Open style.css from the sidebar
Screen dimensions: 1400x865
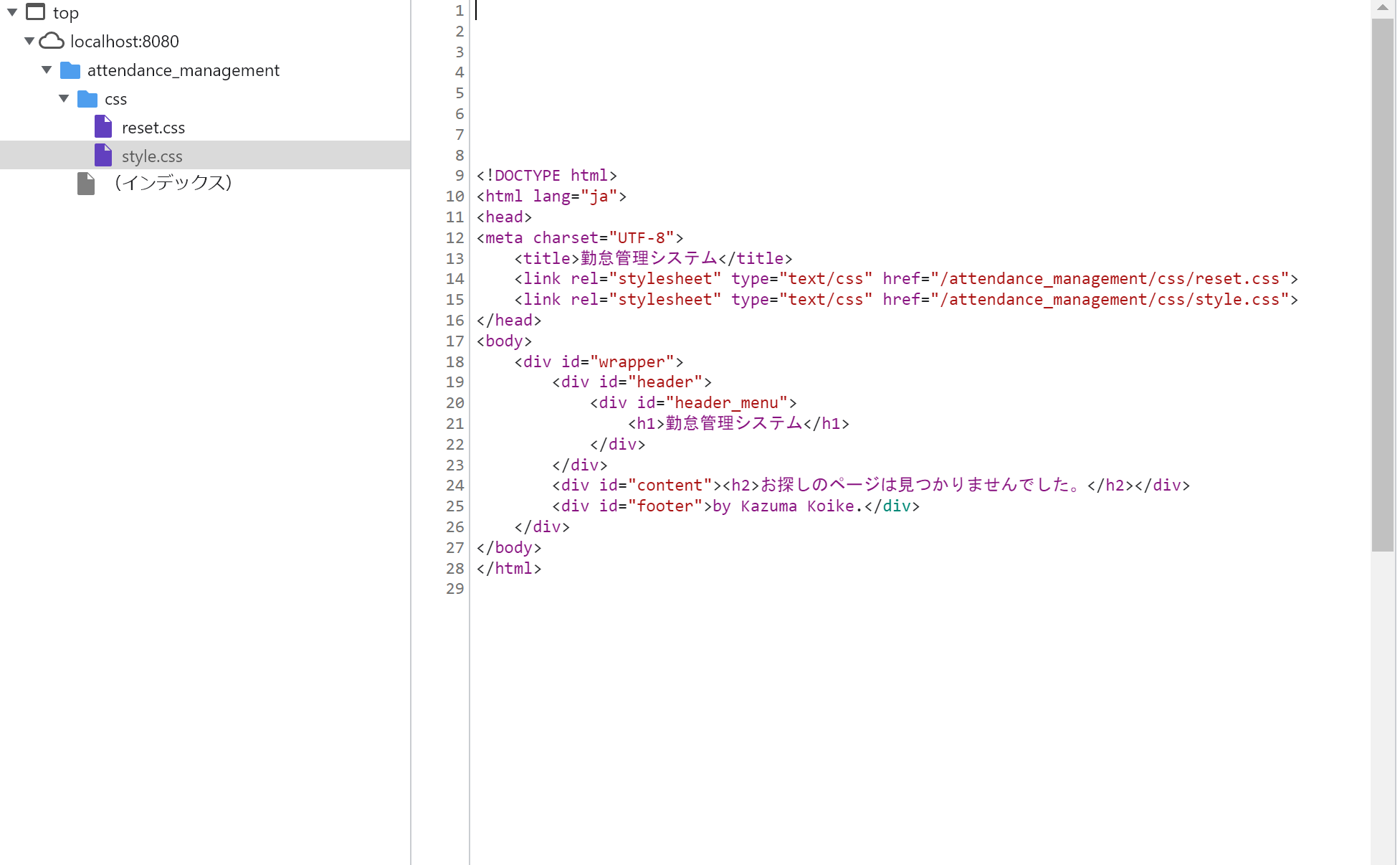click(x=152, y=155)
